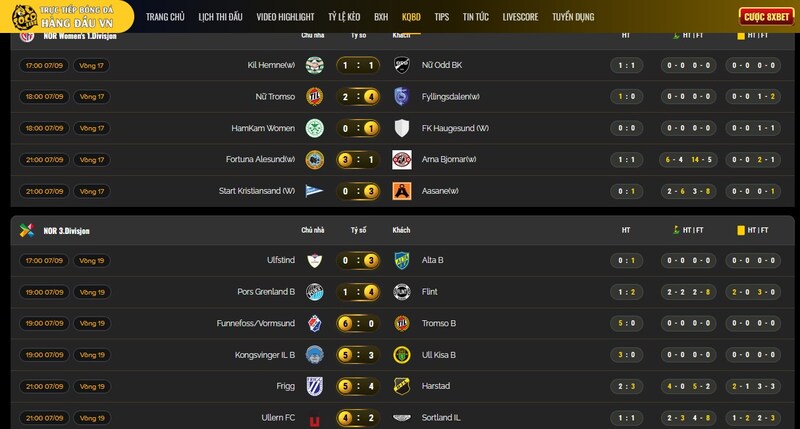This screenshot has width=800, height=429.
Task: Click the Cược 8XBET button
Action: click(x=766, y=17)
